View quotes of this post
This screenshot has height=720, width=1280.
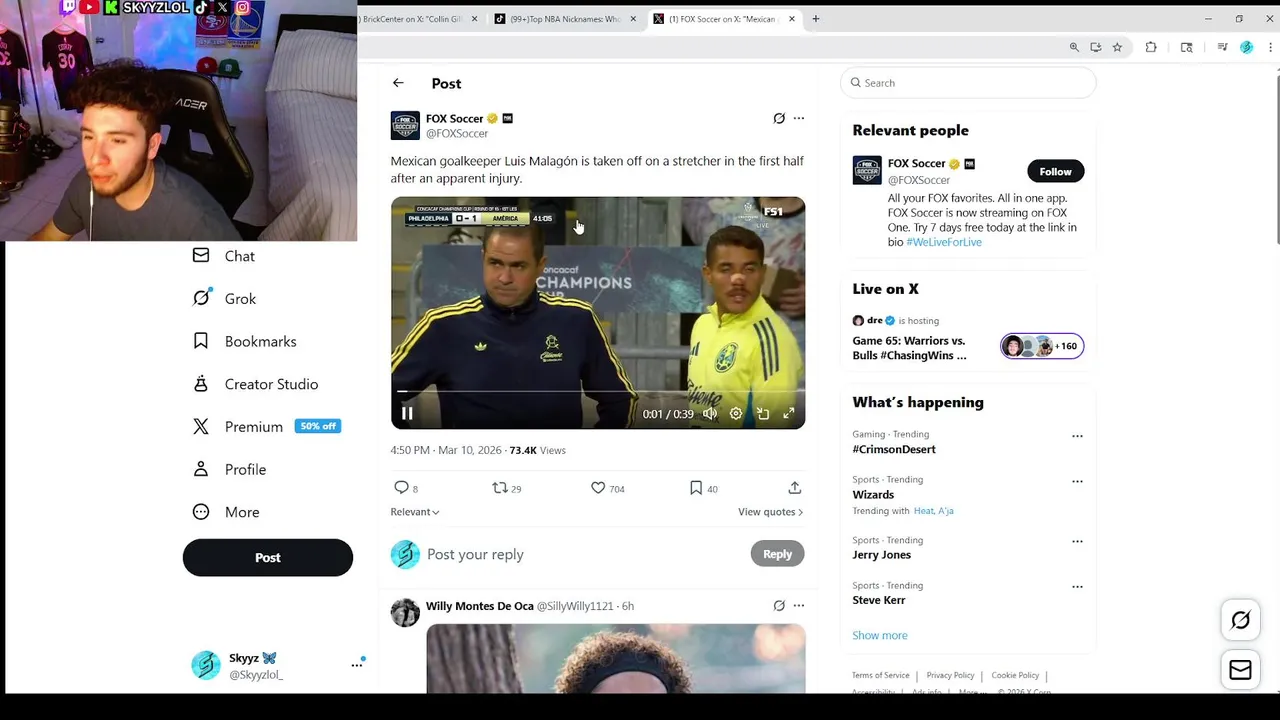click(770, 512)
